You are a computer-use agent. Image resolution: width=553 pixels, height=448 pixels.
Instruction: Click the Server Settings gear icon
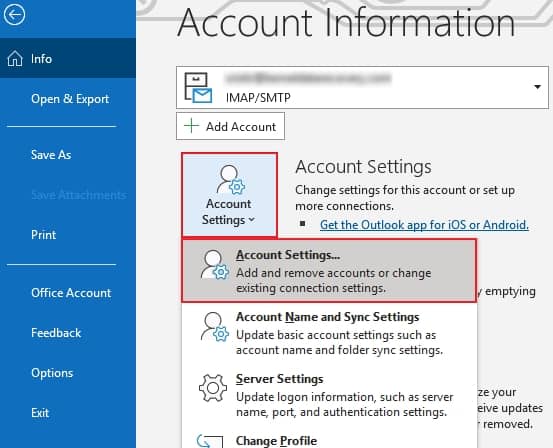coord(213,388)
